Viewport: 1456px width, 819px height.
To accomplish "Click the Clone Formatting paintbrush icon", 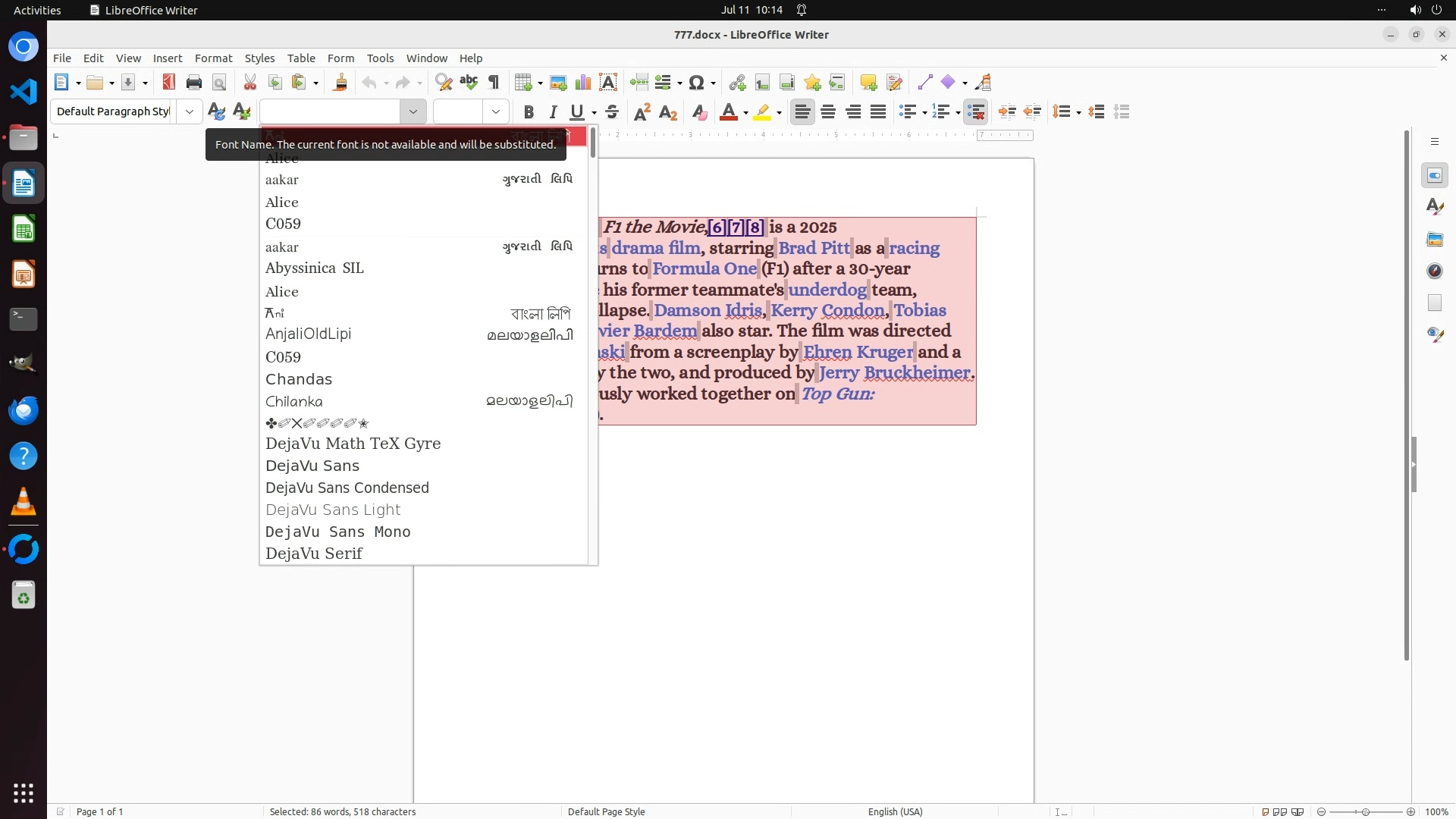I will coord(340,83).
